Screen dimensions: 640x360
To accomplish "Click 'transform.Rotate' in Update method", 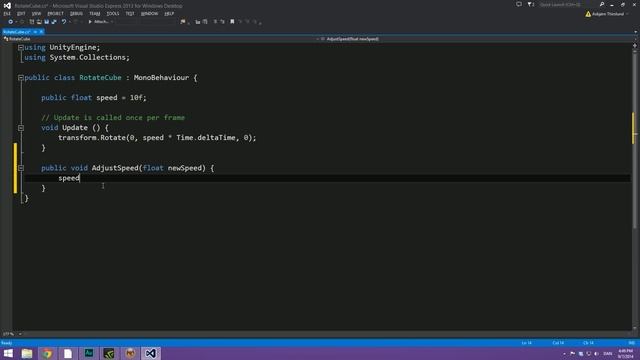I will 92,138.
